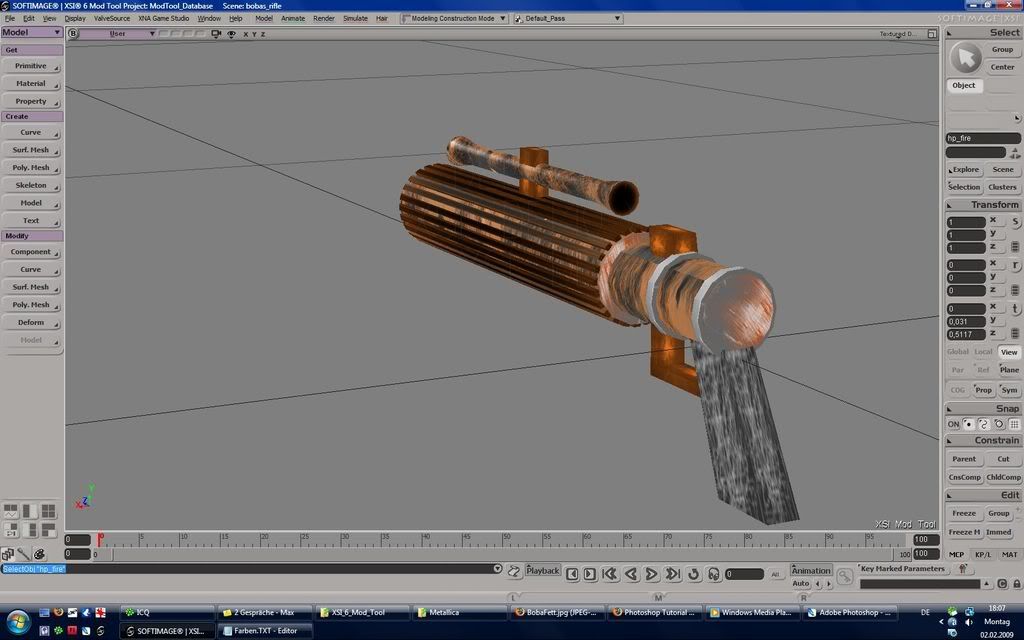The height and width of the screenshot is (640, 1024).
Task: Open the Render menu
Action: click(x=324, y=18)
